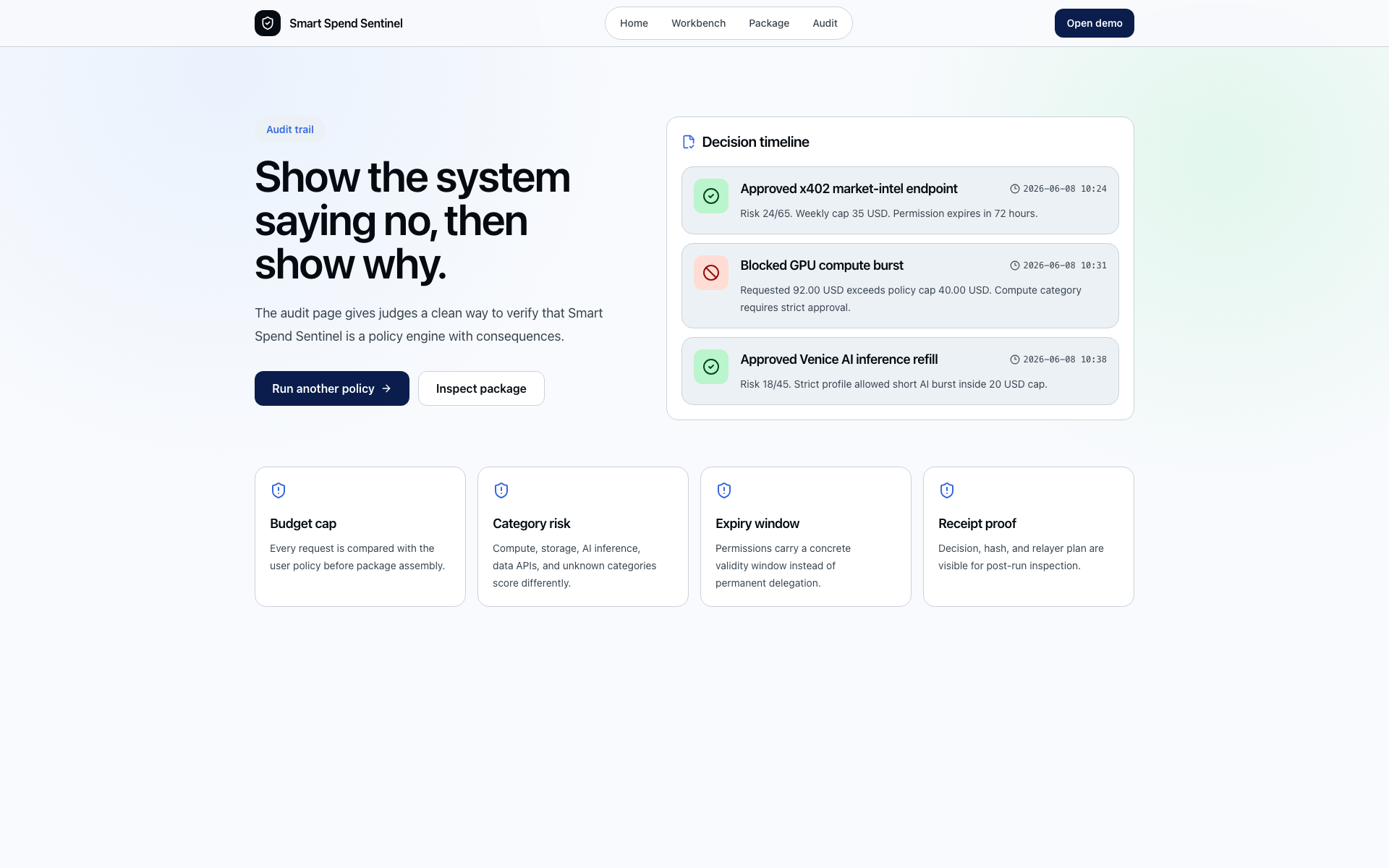The width and height of the screenshot is (1389, 868).
Task: Click the Smart Spend Sentinel shield logo
Action: point(268,23)
